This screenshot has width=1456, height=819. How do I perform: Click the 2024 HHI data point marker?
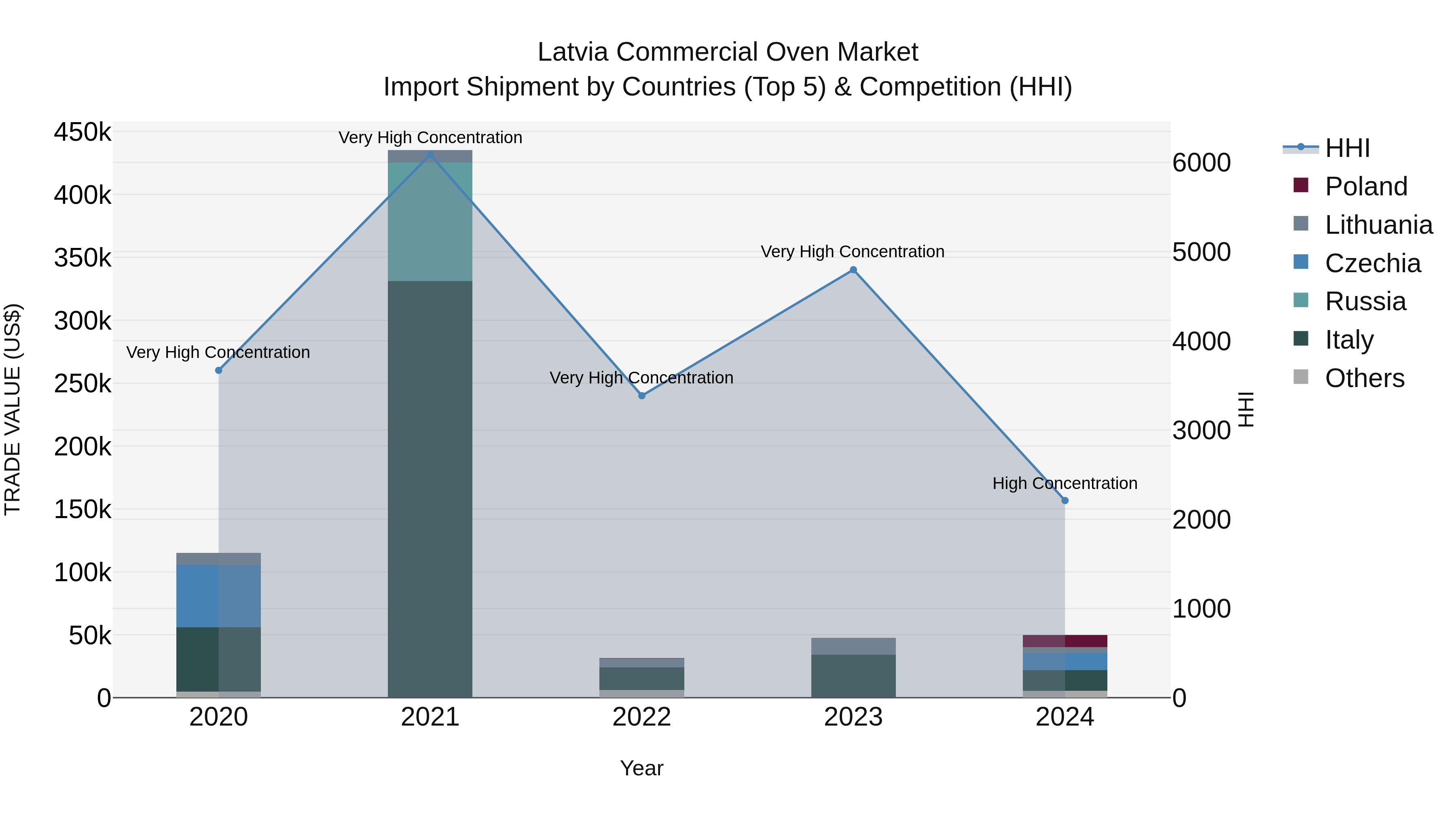point(1065,500)
